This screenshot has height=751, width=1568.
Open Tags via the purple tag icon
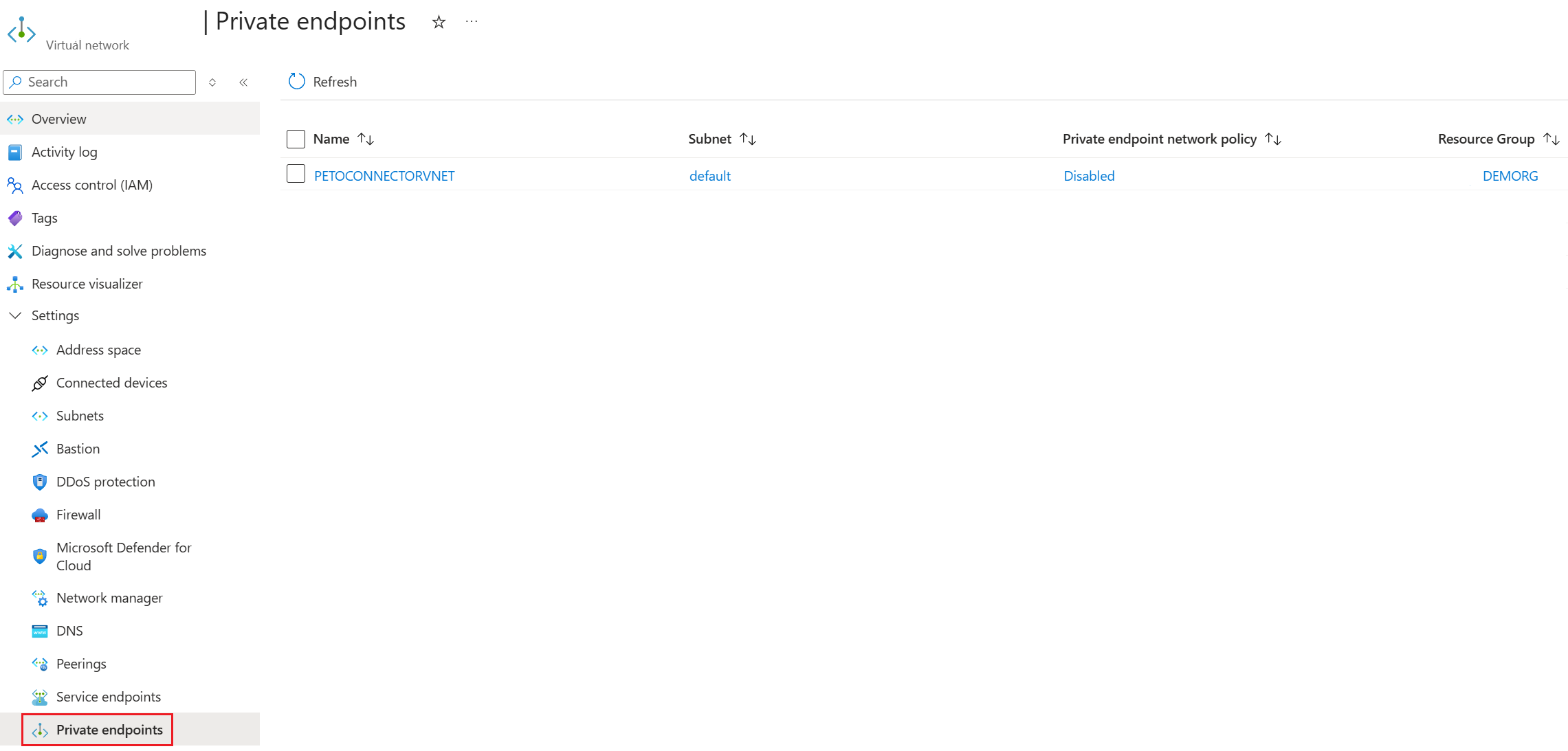(x=15, y=218)
